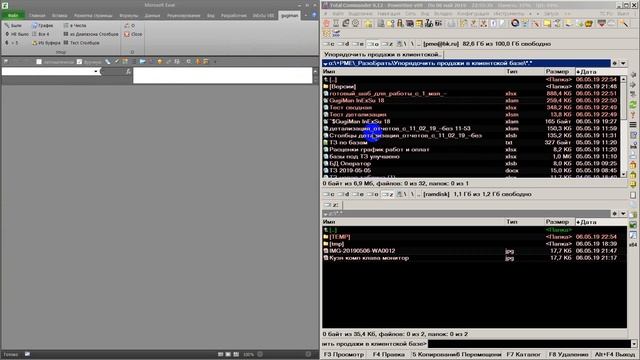Switch lower Total Commander panel to drive c

click(x=329, y=194)
